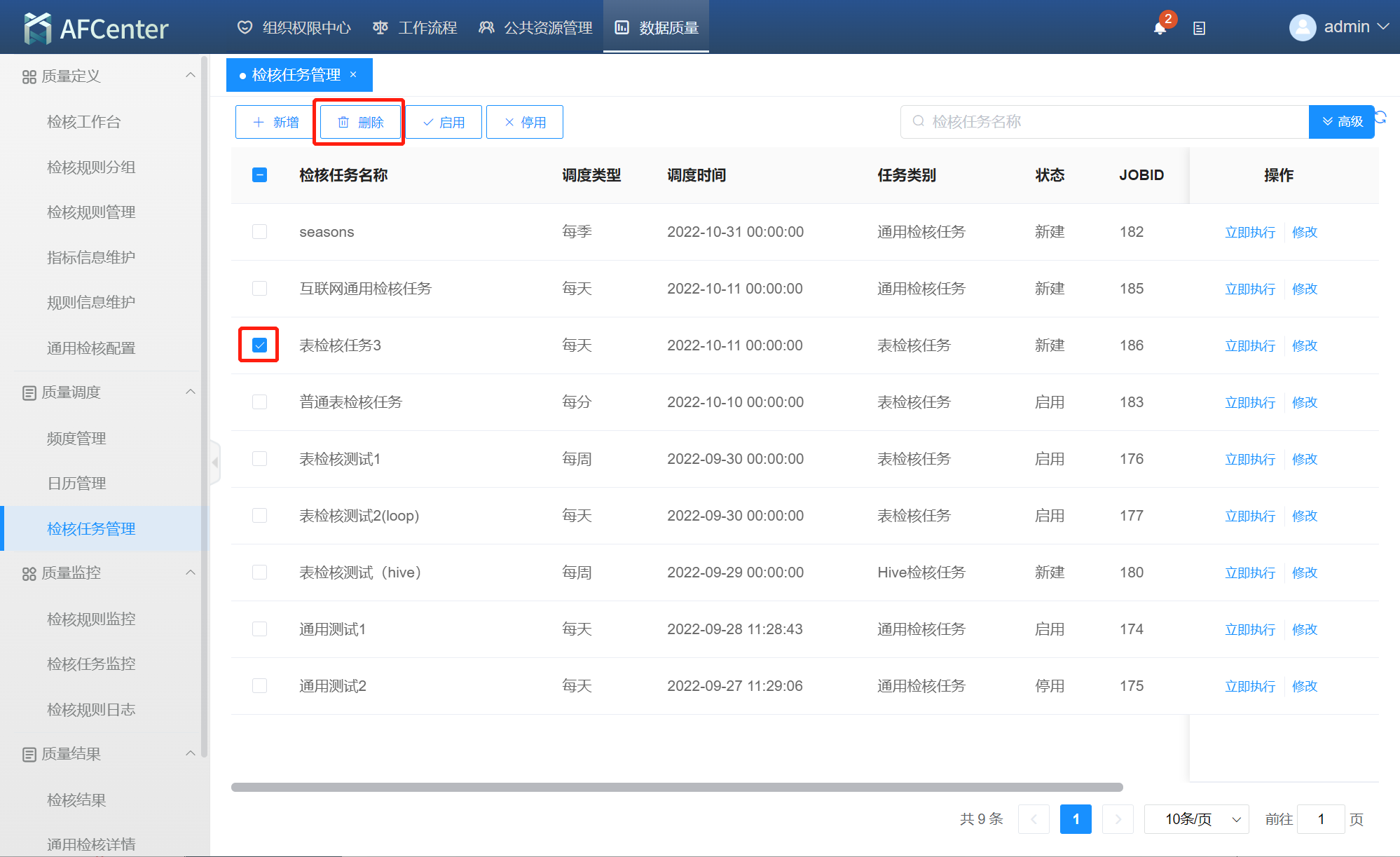
Task: Click 立即执行 for the seasons task
Action: [1249, 232]
